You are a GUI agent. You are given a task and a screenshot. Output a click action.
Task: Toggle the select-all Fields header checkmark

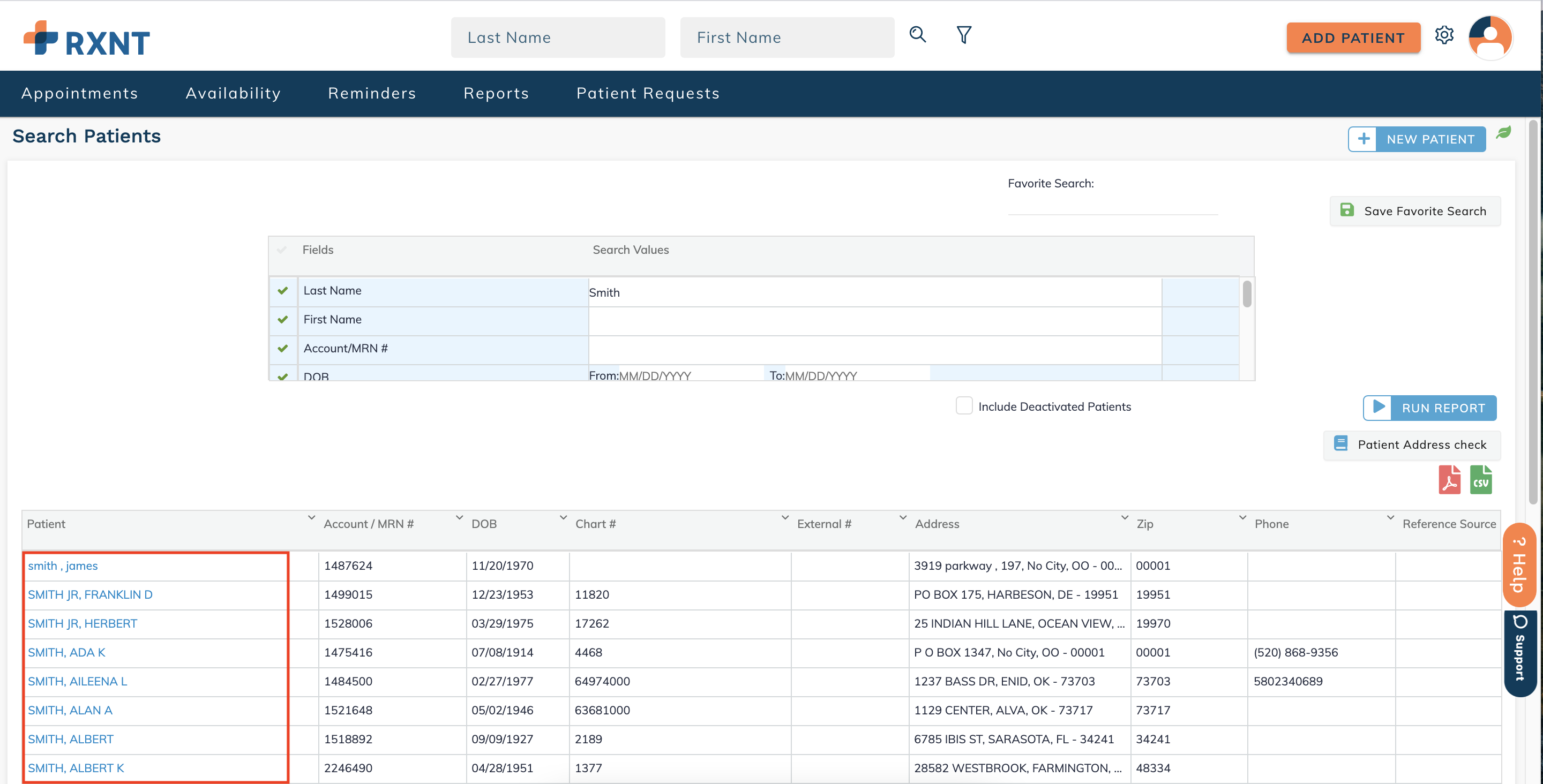[x=281, y=250]
